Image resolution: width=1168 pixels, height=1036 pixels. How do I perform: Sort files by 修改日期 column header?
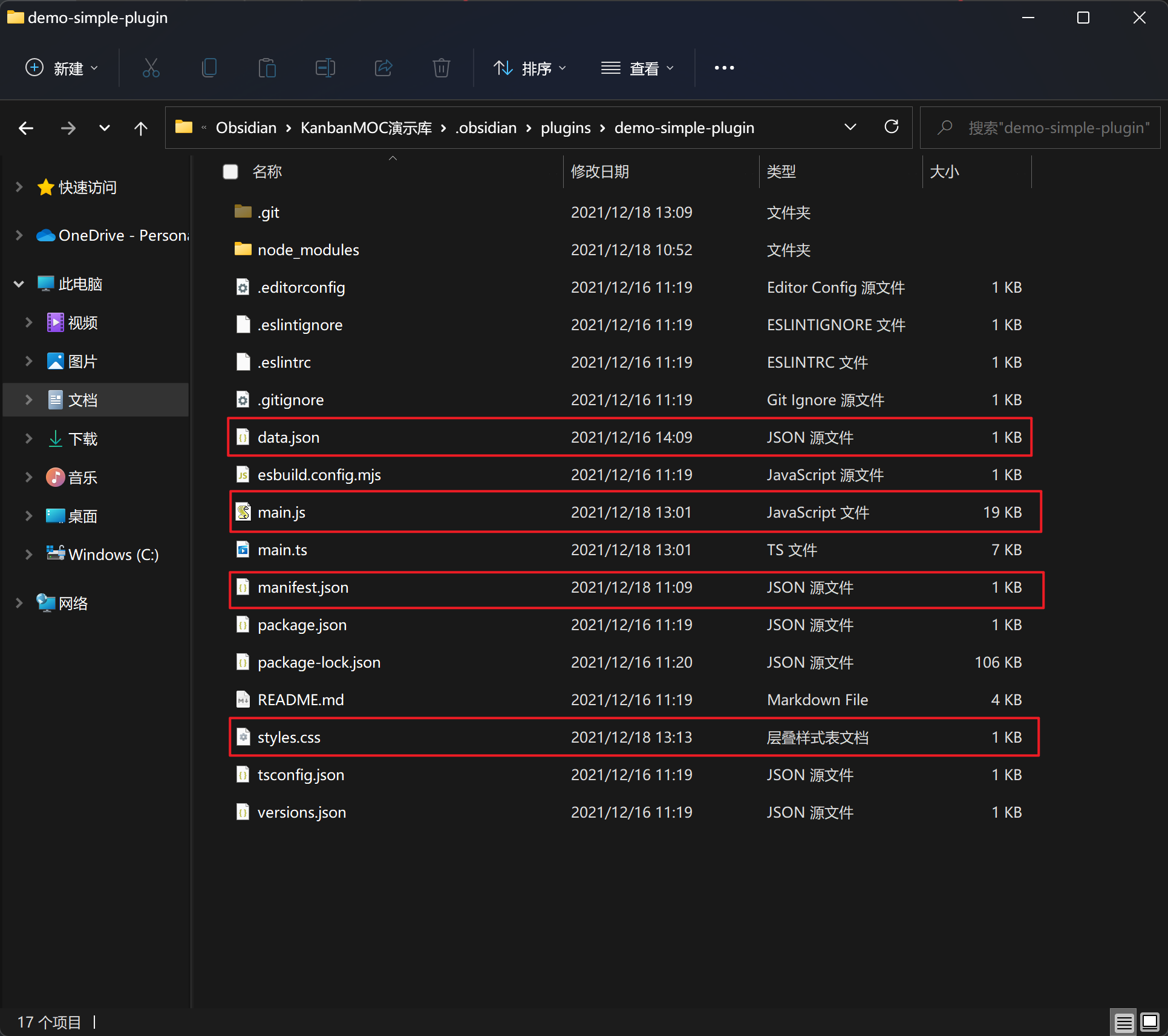pos(599,172)
